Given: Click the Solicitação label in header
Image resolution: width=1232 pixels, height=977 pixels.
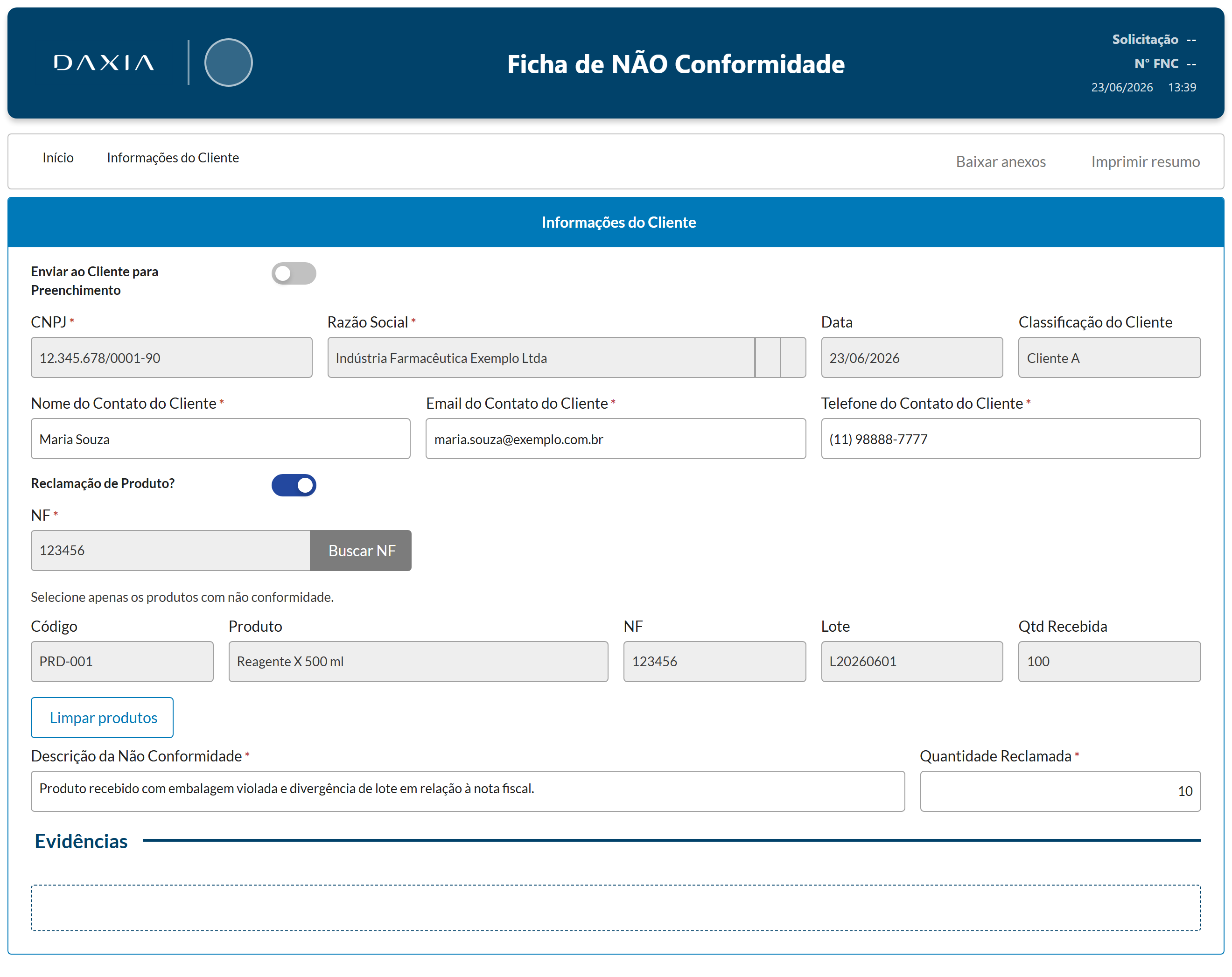Looking at the screenshot, I should point(1145,39).
